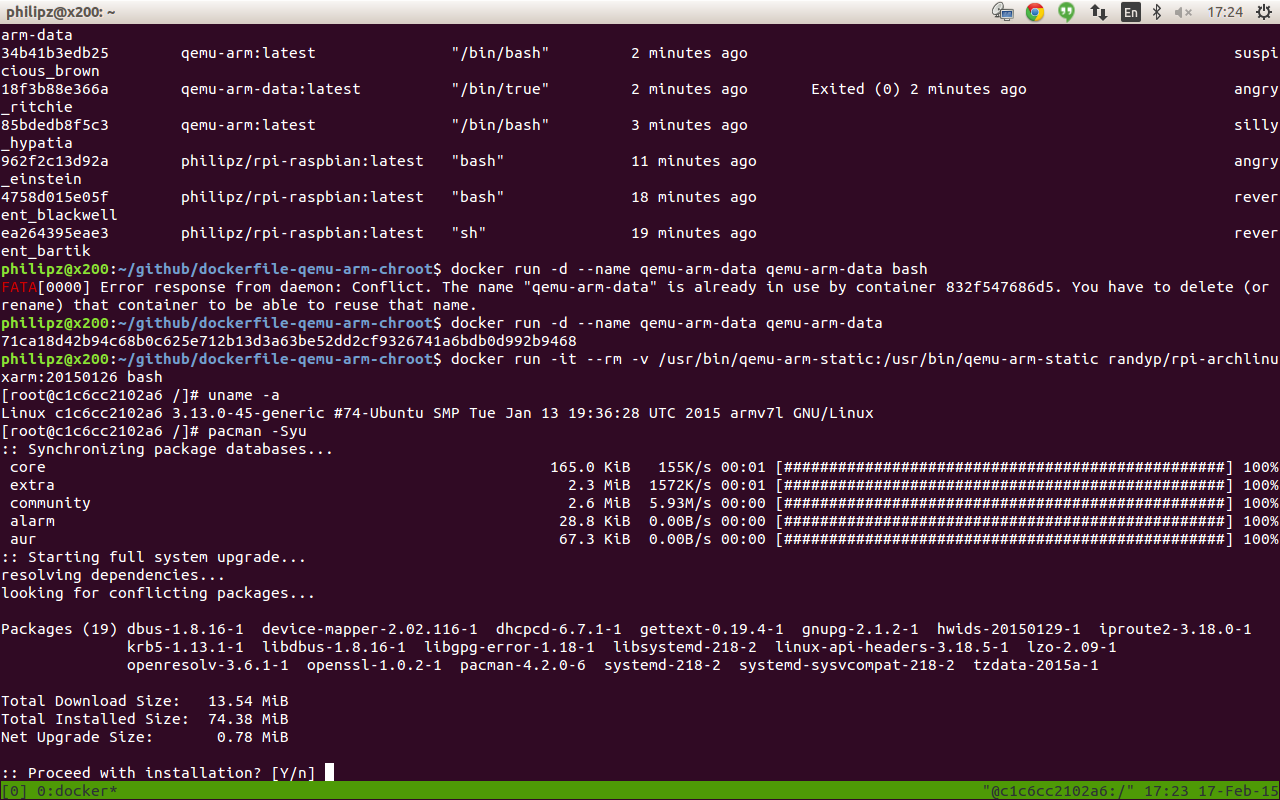The width and height of the screenshot is (1280, 800).
Task: Open the remote desktop indicator icon
Action: [1002, 12]
